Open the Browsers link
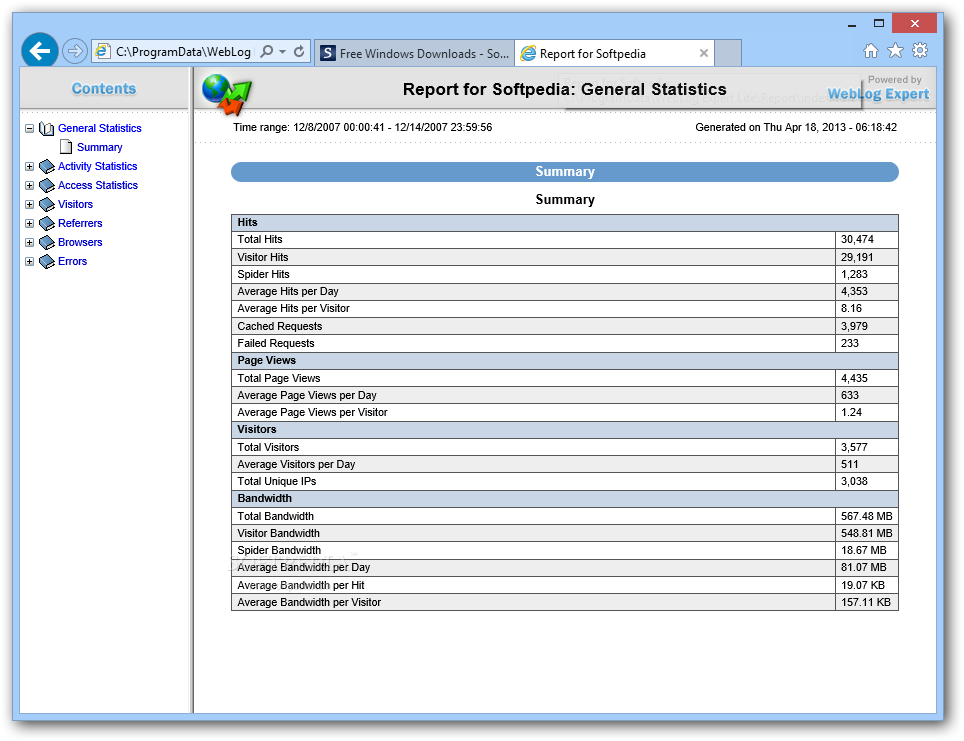The height and width of the screenshot is (741, 964). (x=80, y=242)
